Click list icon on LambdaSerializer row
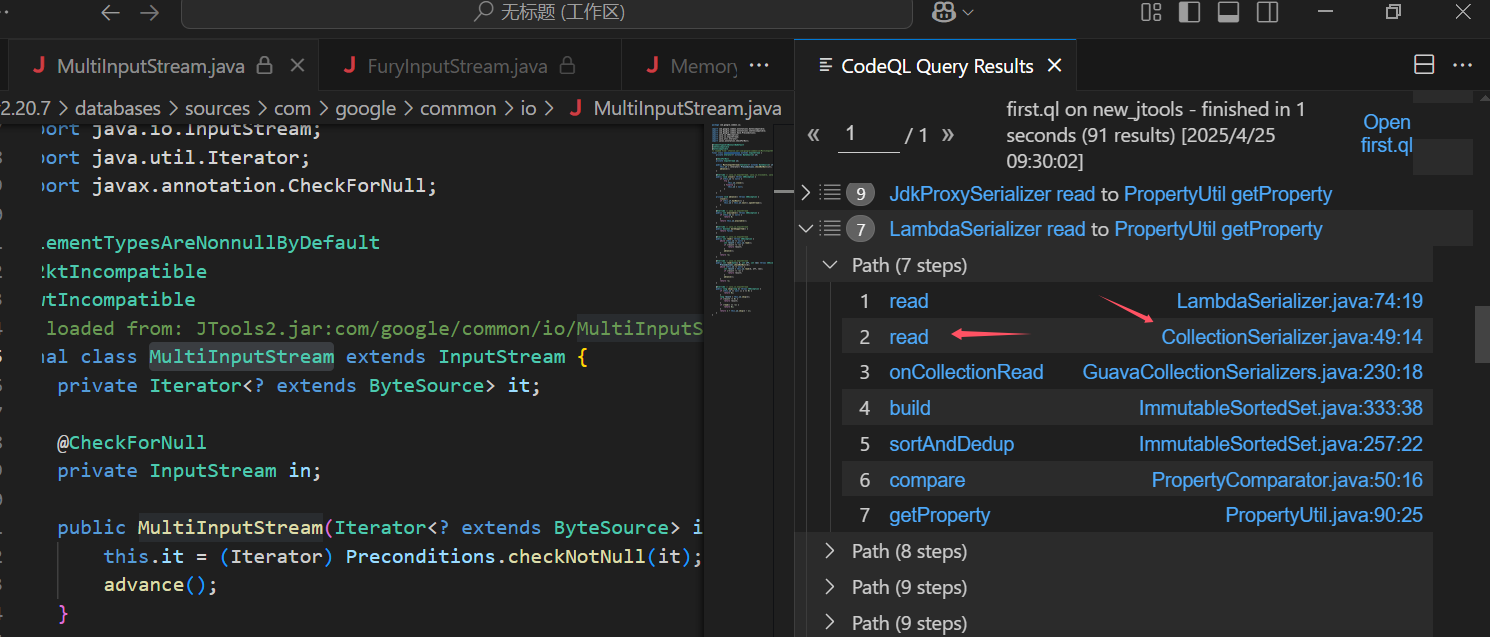The height and width of the screenshot is (637, 1490). (831, 229)
